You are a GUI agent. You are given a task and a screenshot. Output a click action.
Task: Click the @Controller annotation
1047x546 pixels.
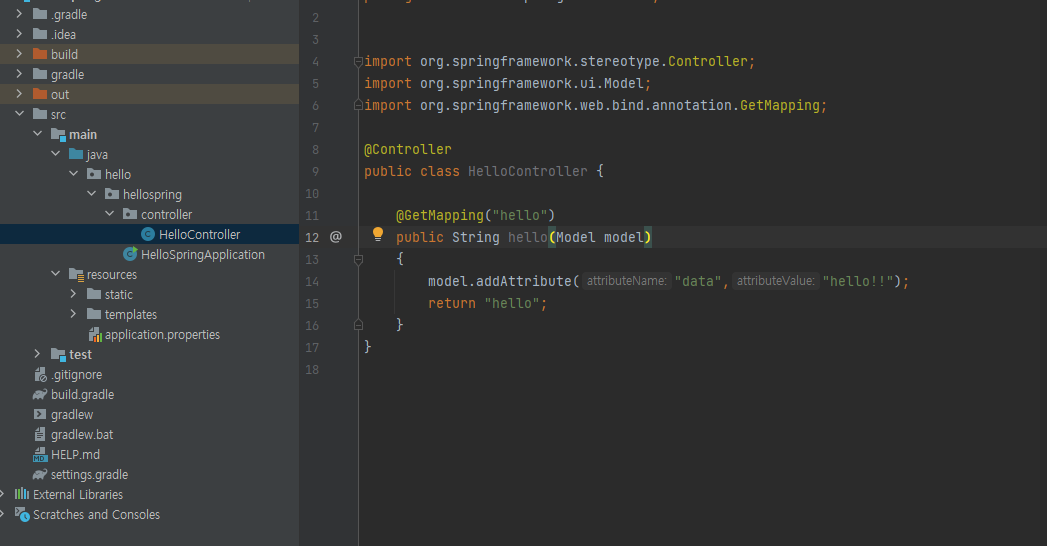[x=407, y=150]
